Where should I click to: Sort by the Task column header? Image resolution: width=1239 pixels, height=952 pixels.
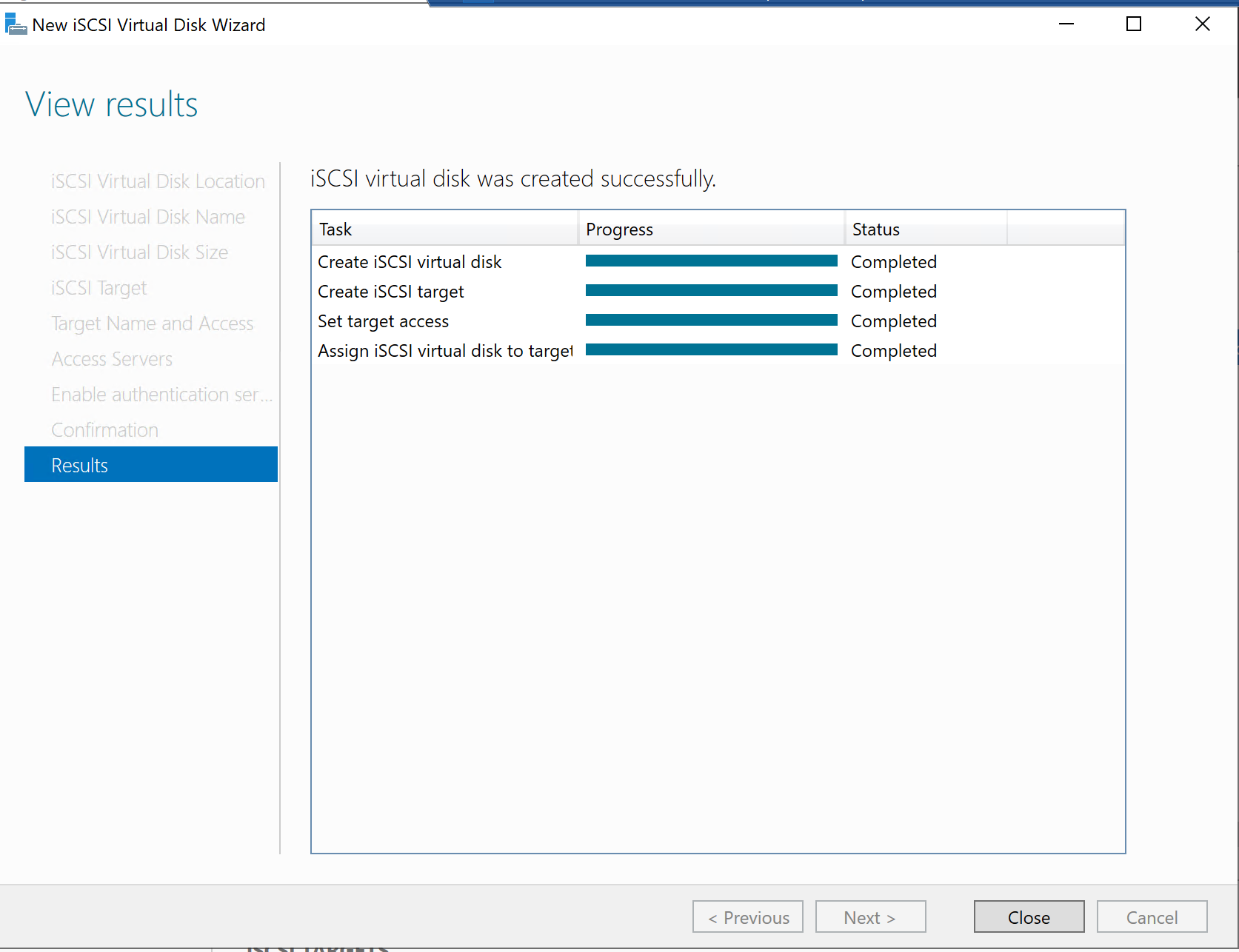point(444,229)
